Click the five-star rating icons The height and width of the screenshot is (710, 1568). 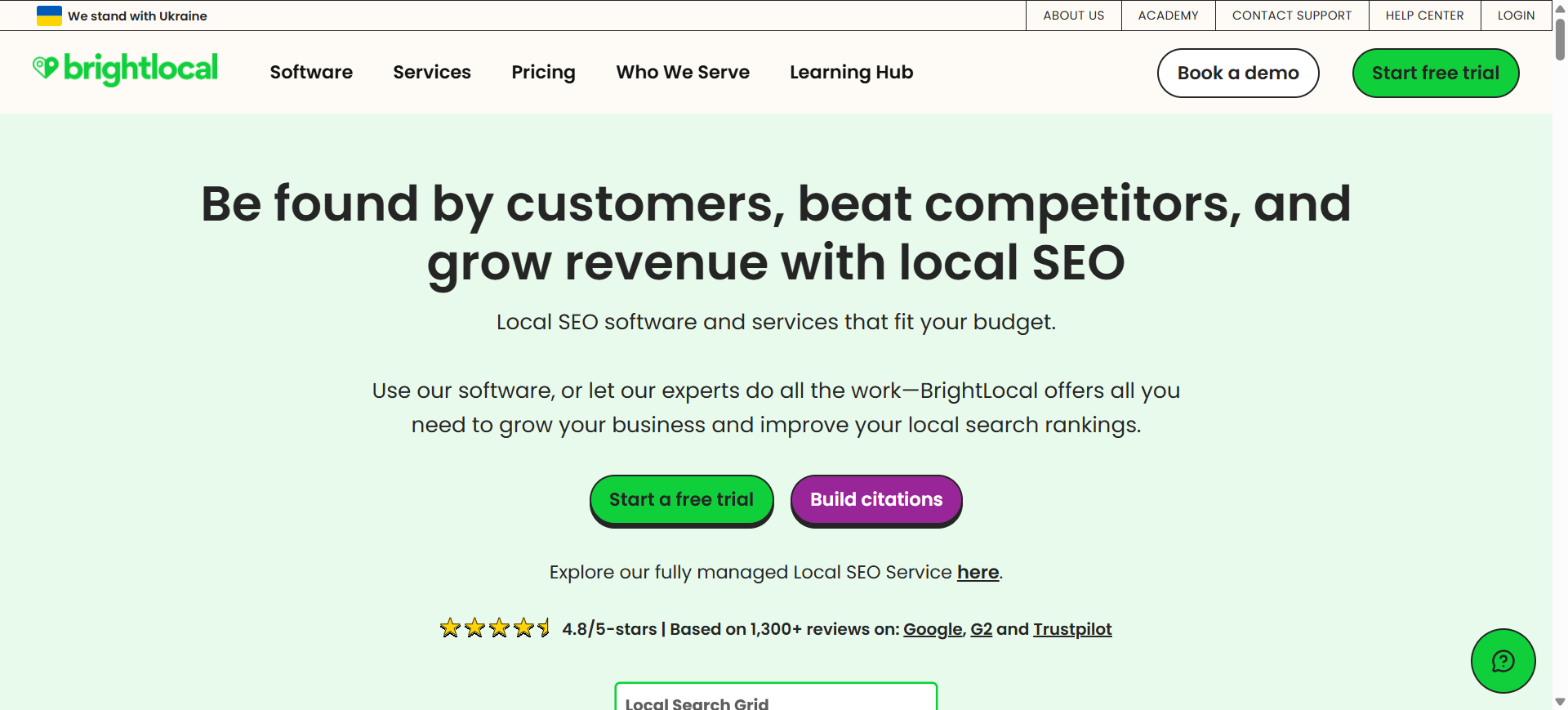(495, 628)
